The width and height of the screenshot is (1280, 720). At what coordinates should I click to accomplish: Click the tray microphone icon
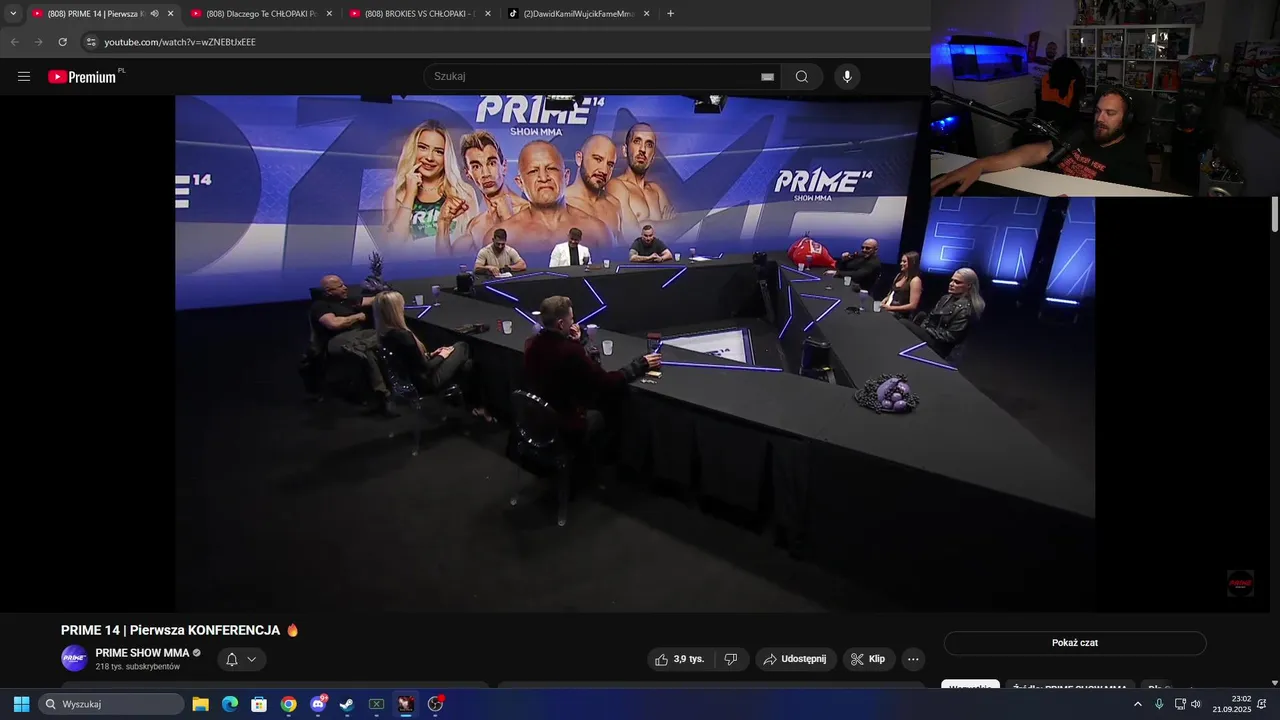pyautogui.click(x=1159, y=704)
